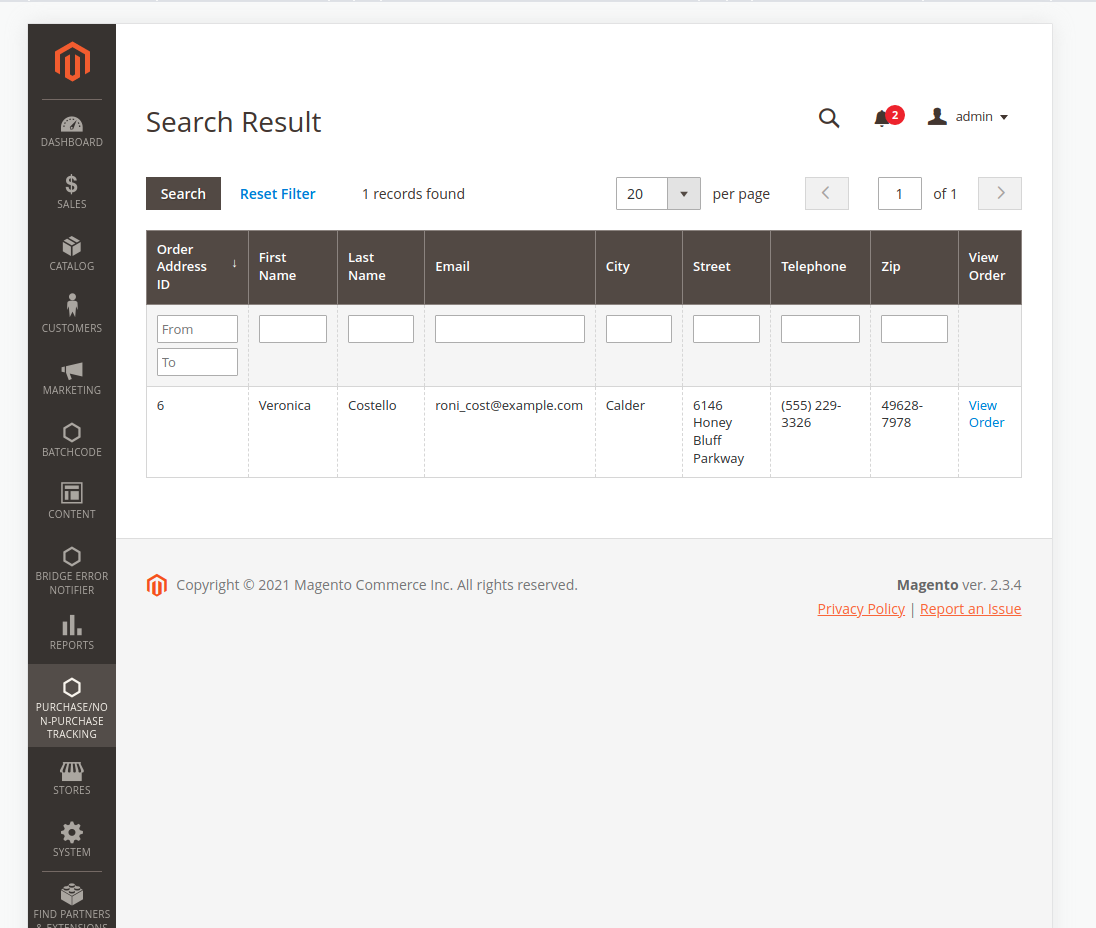Open the notifications bell icon
This screenshot has height=928, width=1096.
pyautogui.click(x=882, y=118)
